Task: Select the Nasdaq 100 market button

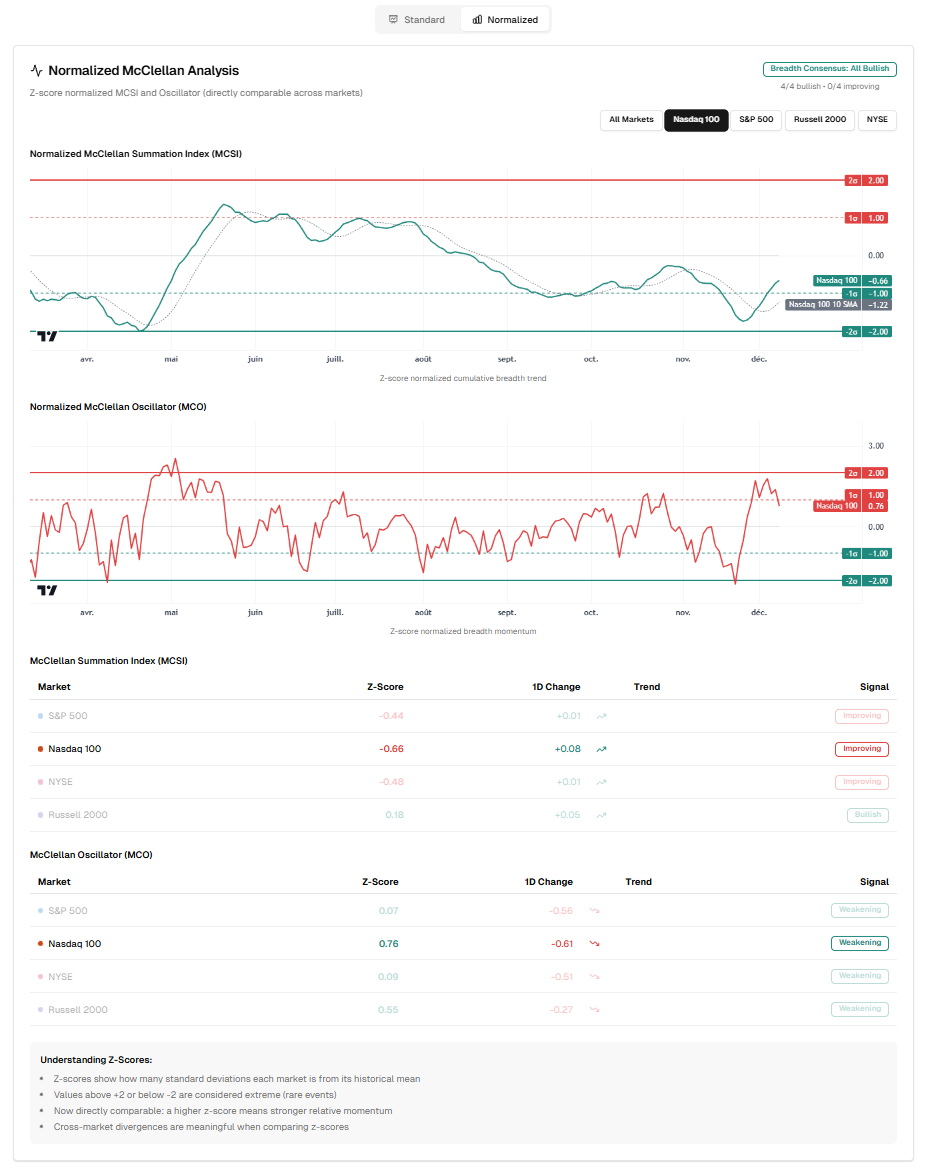Action: coord(696,120)
